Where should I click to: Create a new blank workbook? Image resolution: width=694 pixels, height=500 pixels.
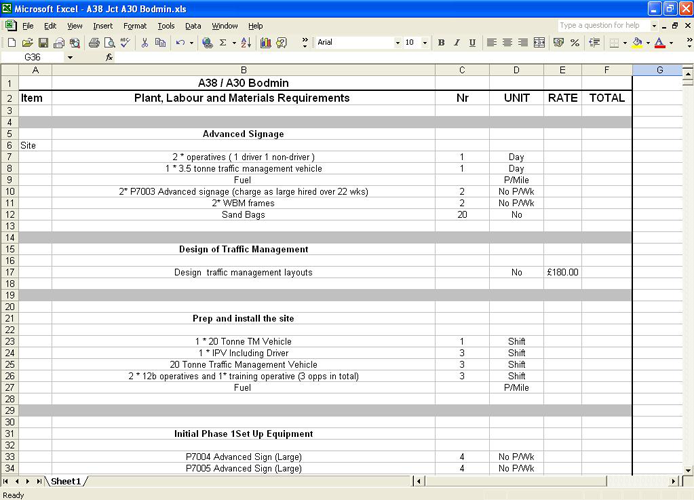point(12,42)
